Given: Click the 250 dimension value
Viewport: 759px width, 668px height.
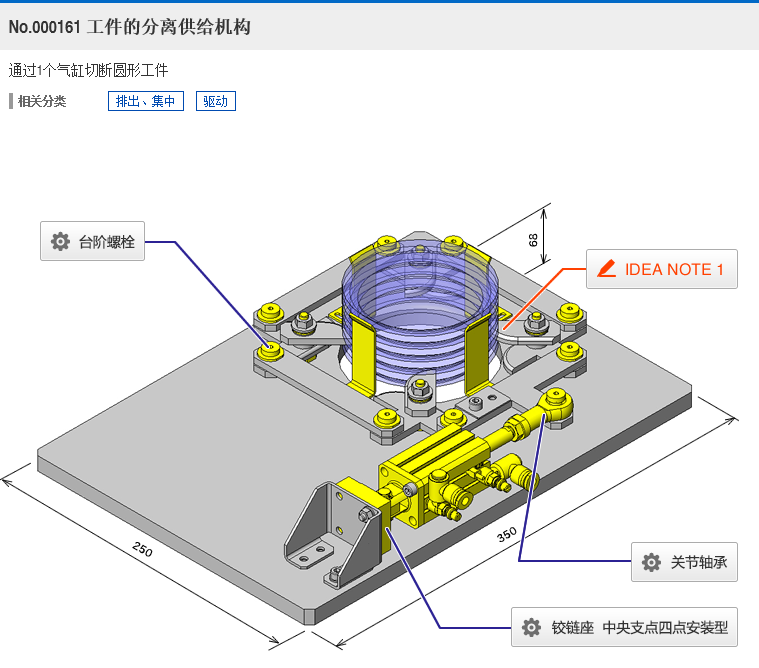Looking at the screenshot, I should (142, 549).
